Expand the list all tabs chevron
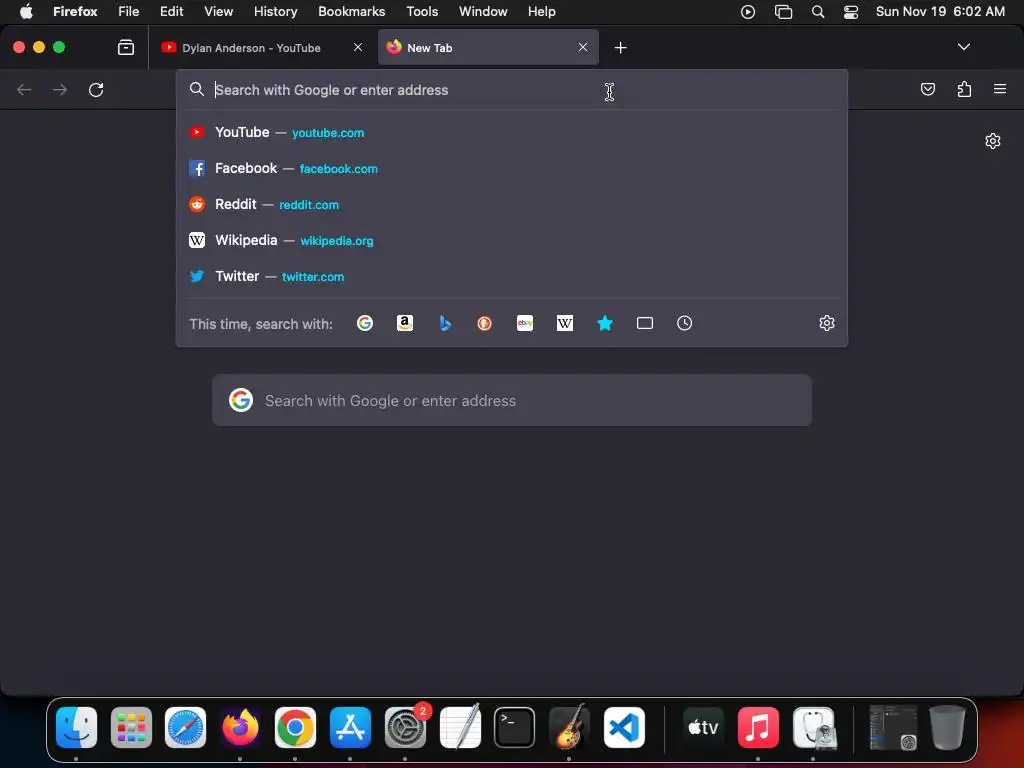The height and width of the screenshot is (768, 1024). (963, 47)
